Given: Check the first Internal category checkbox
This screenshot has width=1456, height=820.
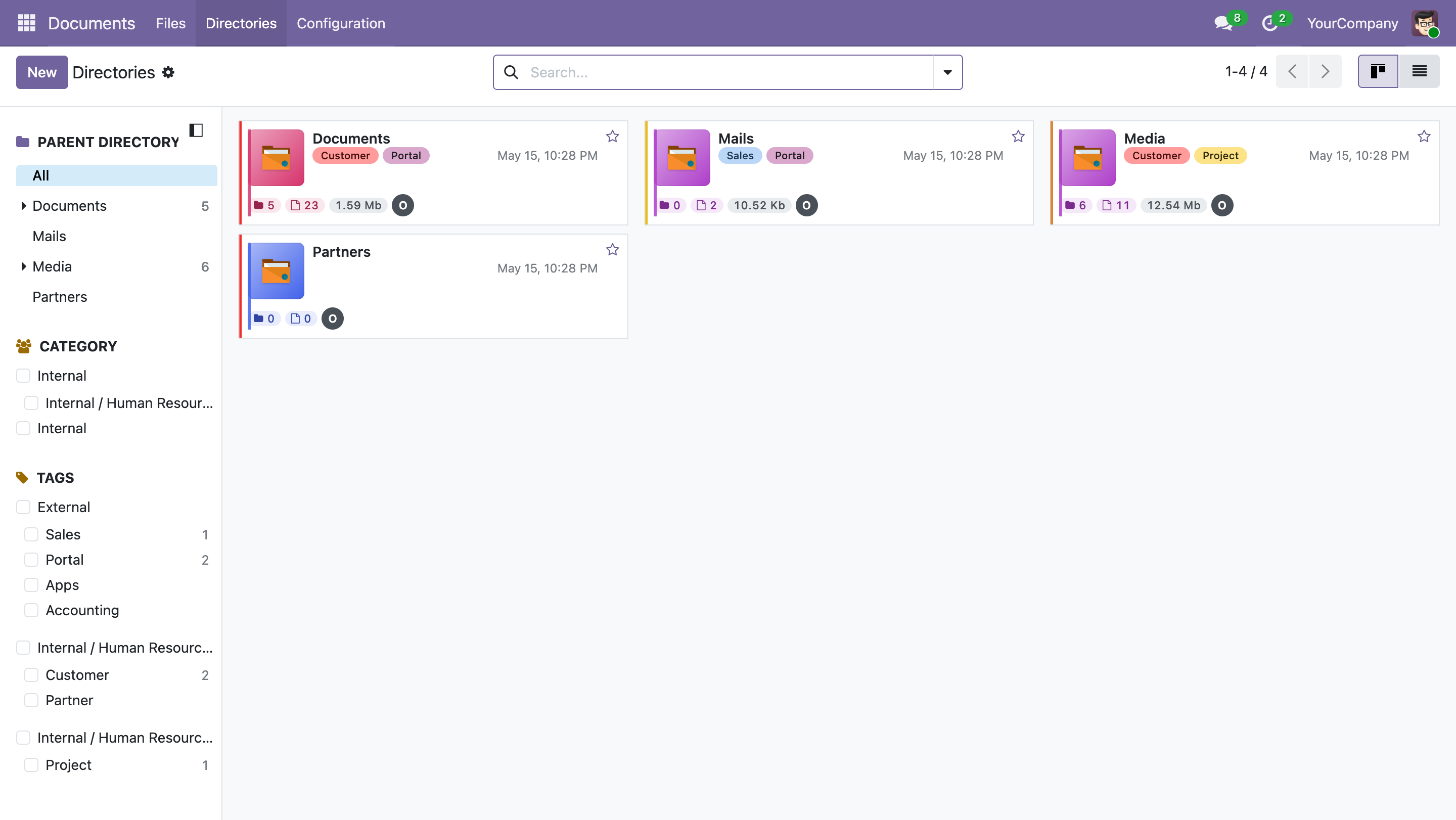Looking at the screenshot, I should 23,376.
